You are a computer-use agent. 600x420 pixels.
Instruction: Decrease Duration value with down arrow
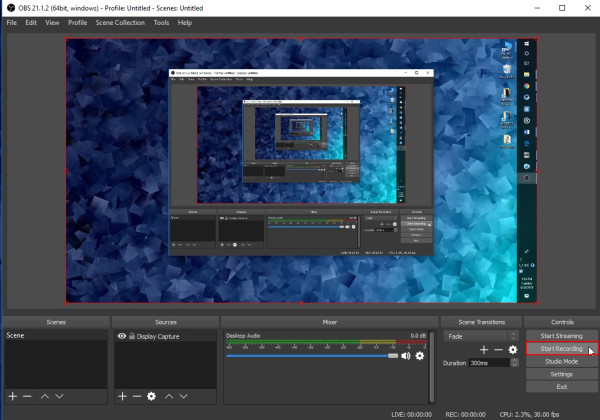coord(514,365)
